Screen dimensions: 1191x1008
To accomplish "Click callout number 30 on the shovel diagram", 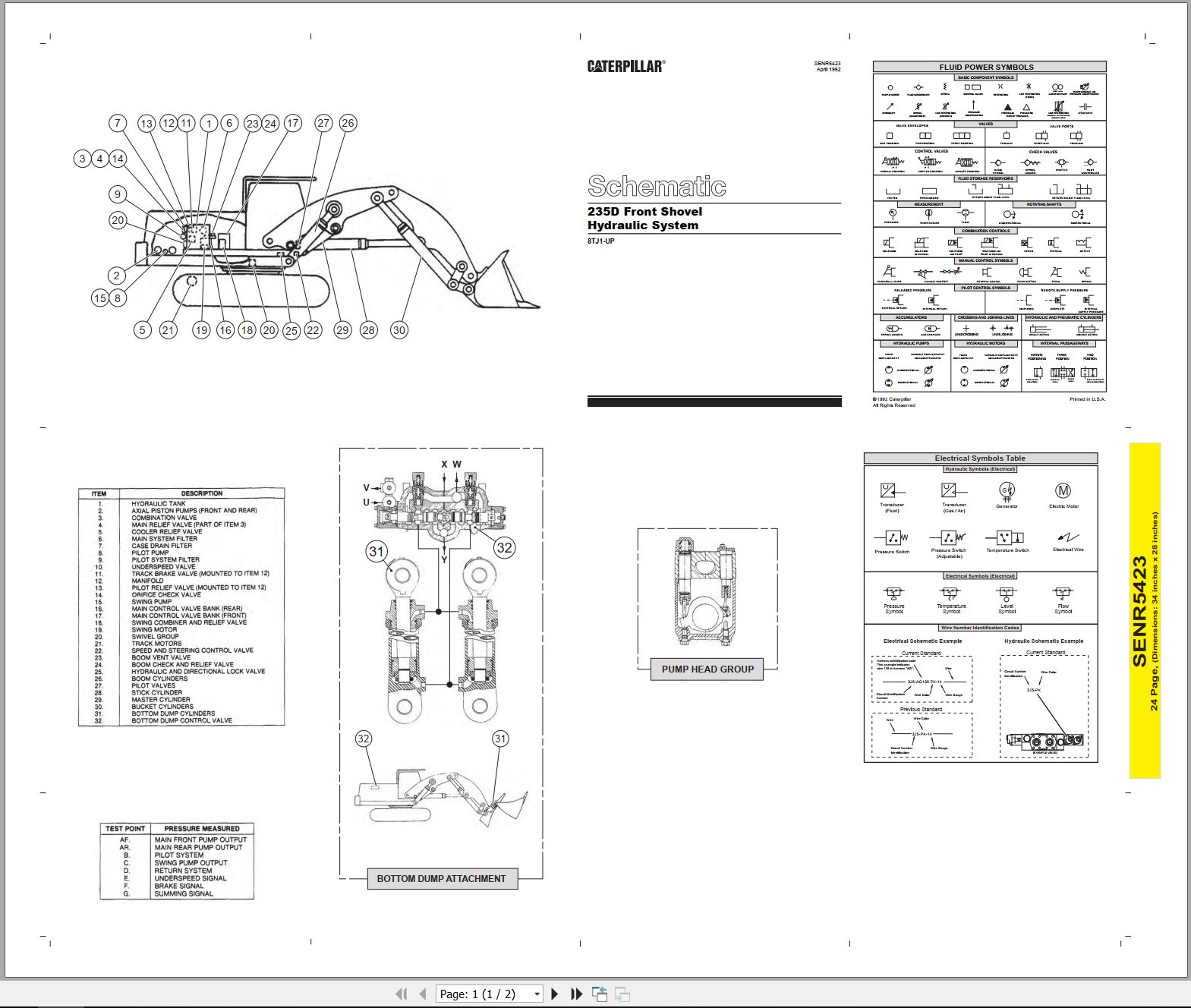I will click(399, 329).
